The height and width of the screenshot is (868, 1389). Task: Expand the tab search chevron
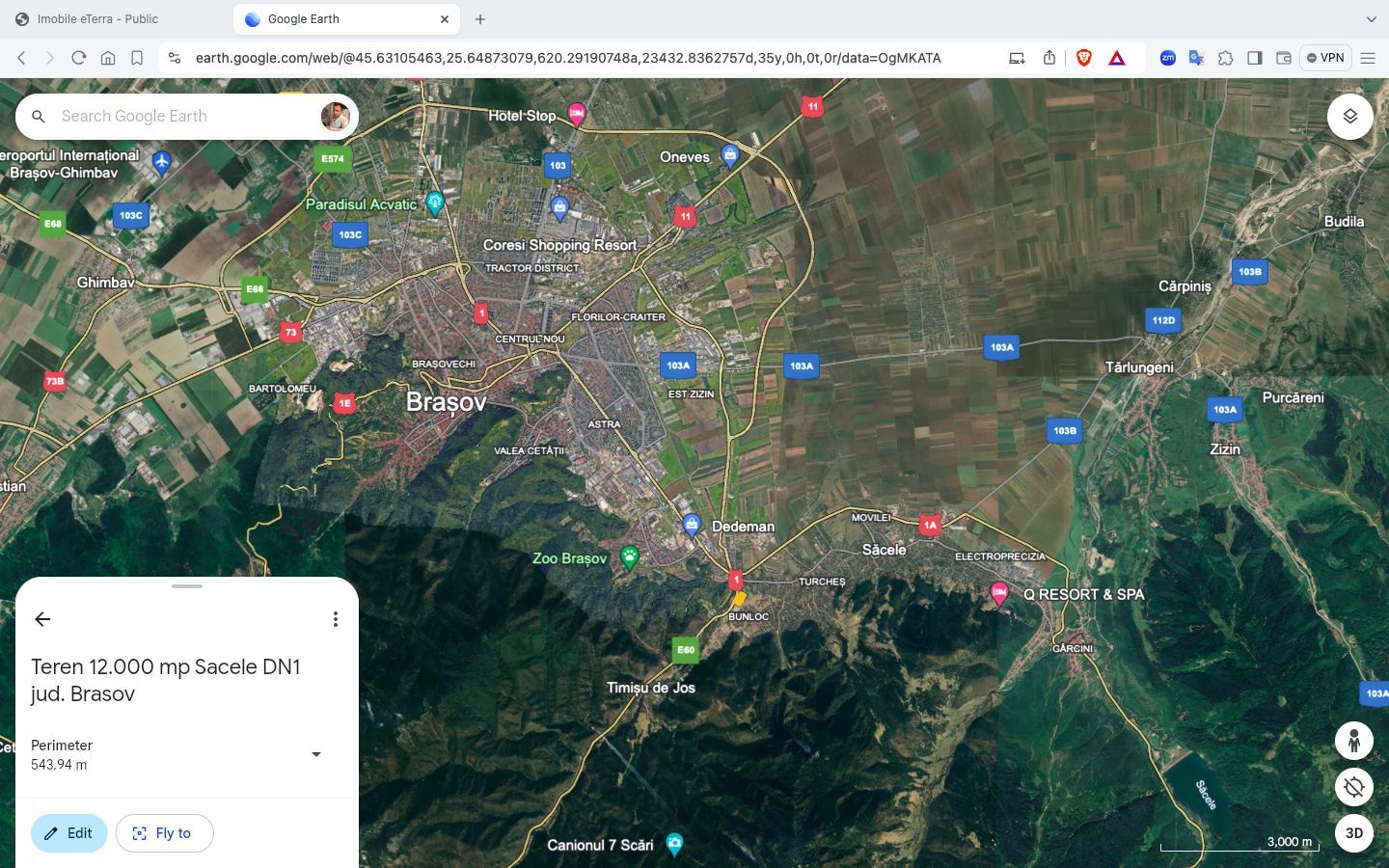1371,19
